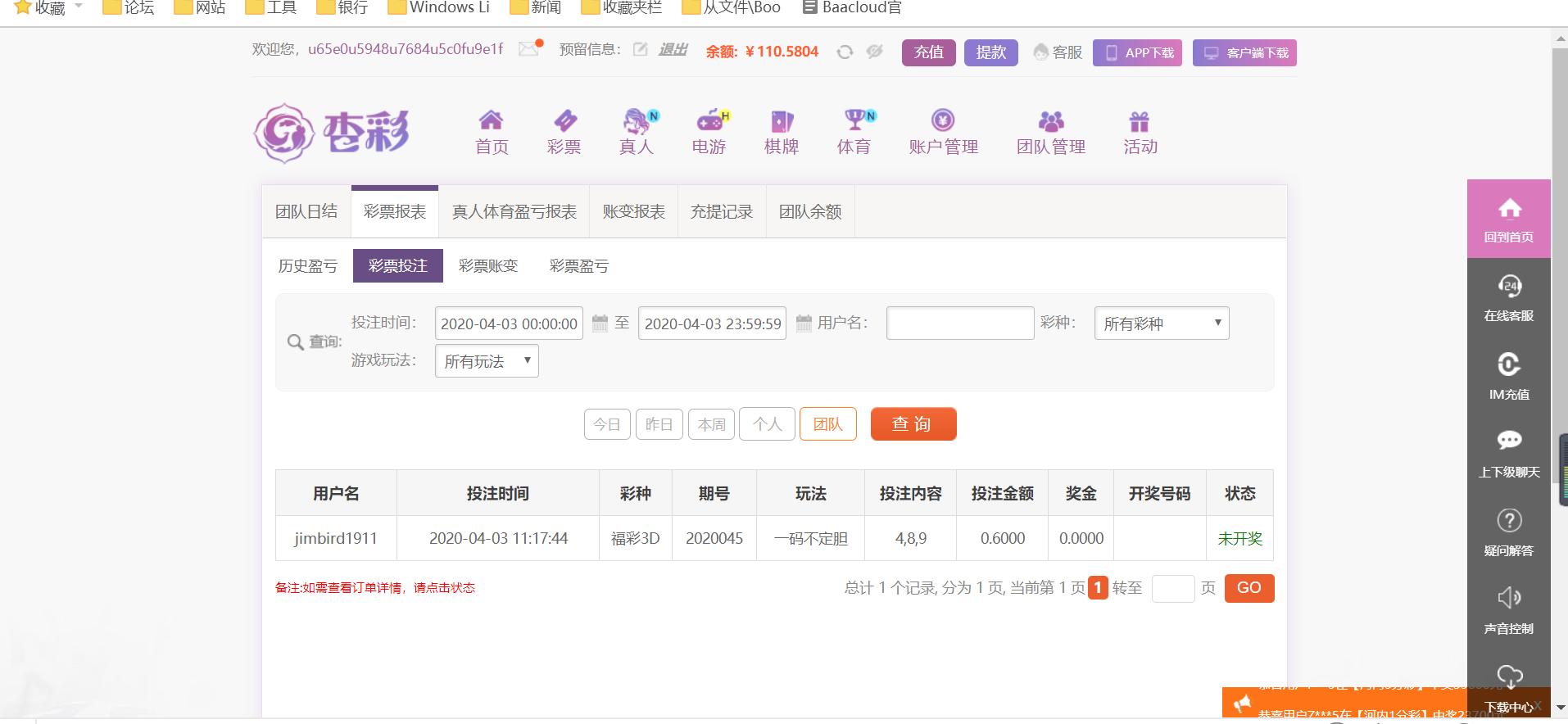This screenshot has width=1568, height=724.
Task: Expand 所有玩法 play method dropdown
Action: point(487,361)
